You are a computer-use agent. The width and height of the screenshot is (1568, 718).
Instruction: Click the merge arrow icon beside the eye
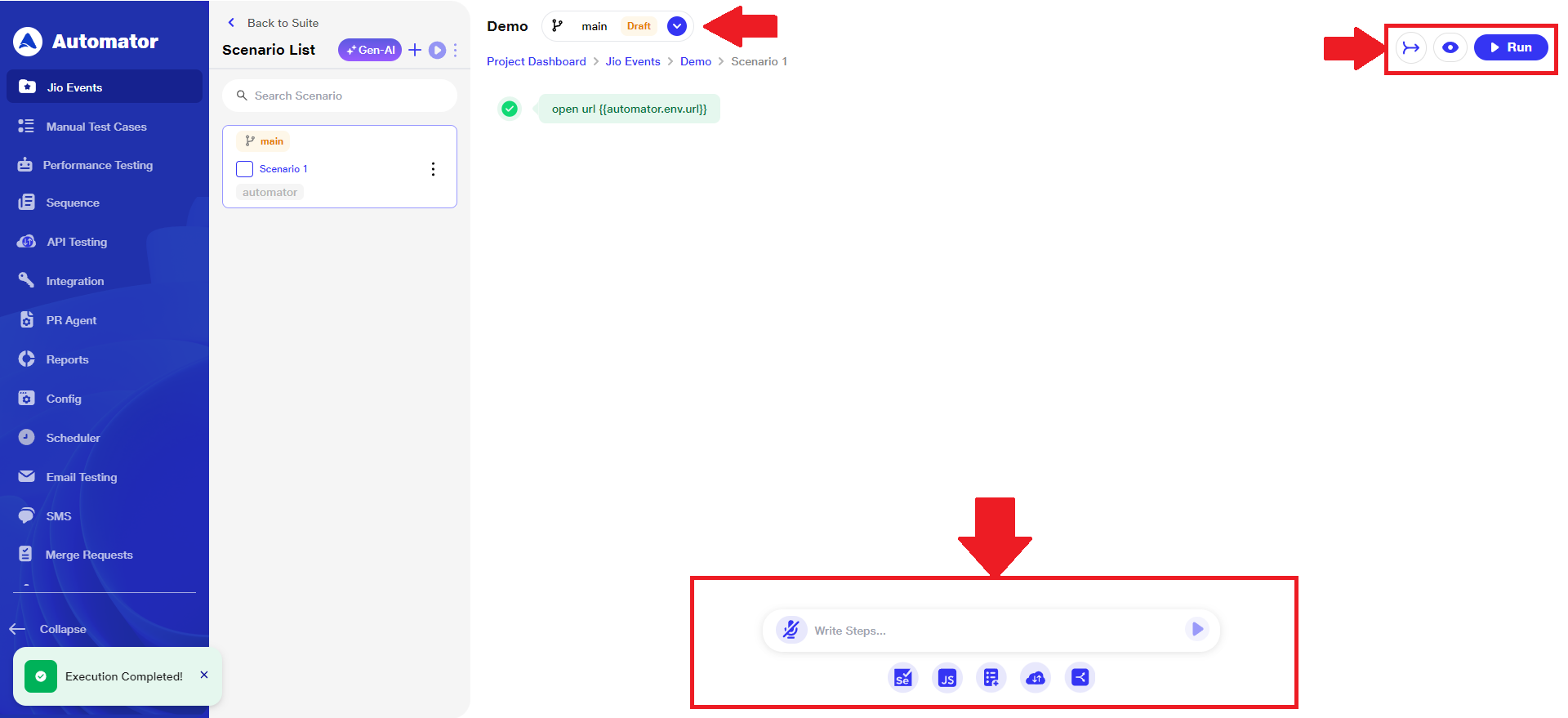1410,47
